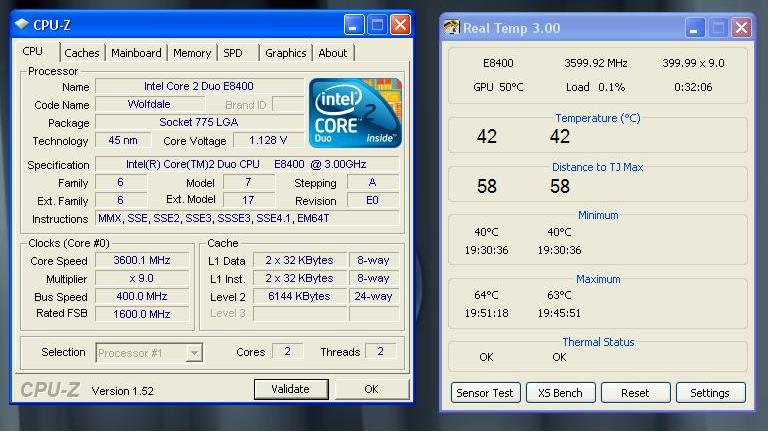Open the Graphics tab
The image size is (770, 432).
point(285,53)
